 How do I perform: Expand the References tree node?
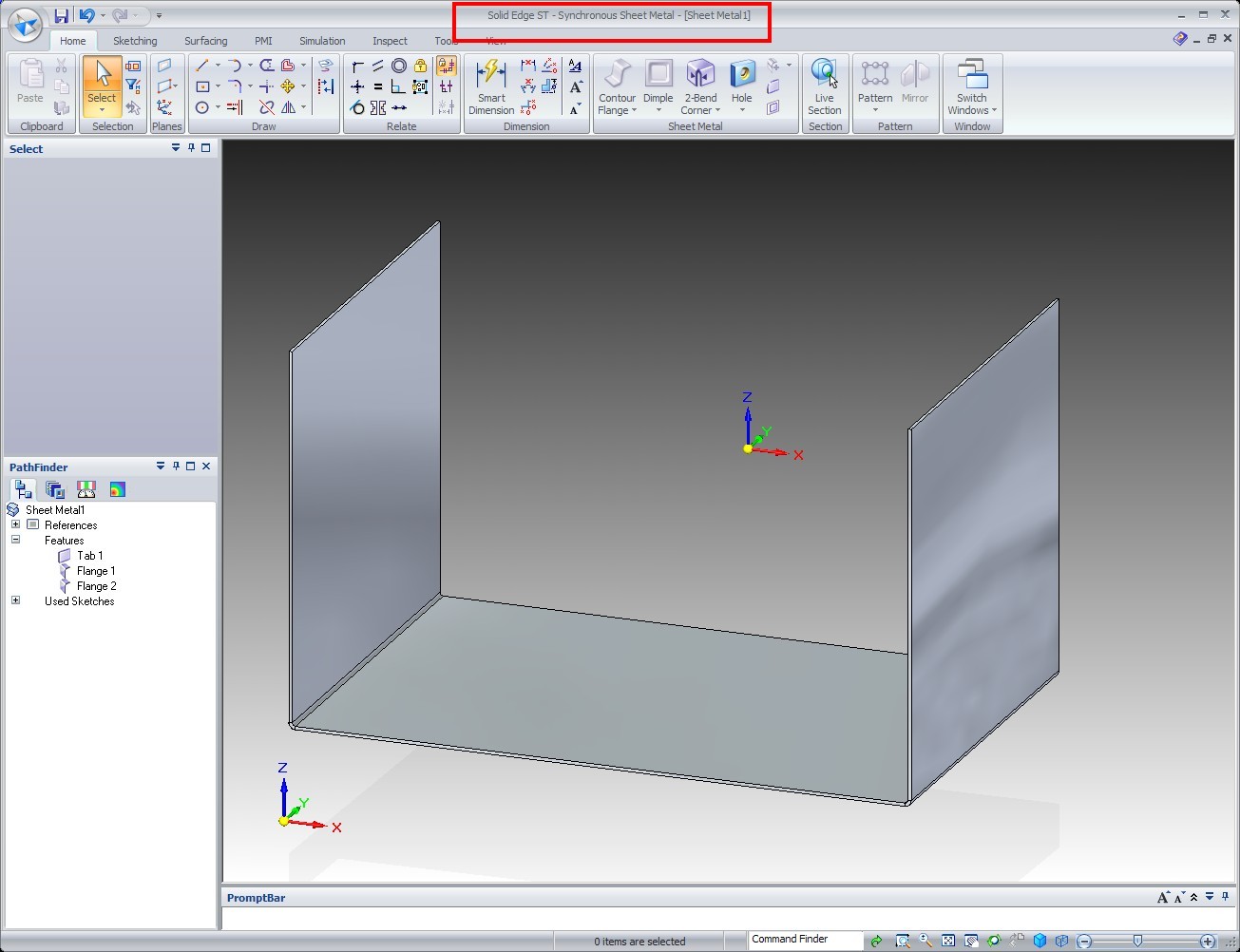(15, 524)
